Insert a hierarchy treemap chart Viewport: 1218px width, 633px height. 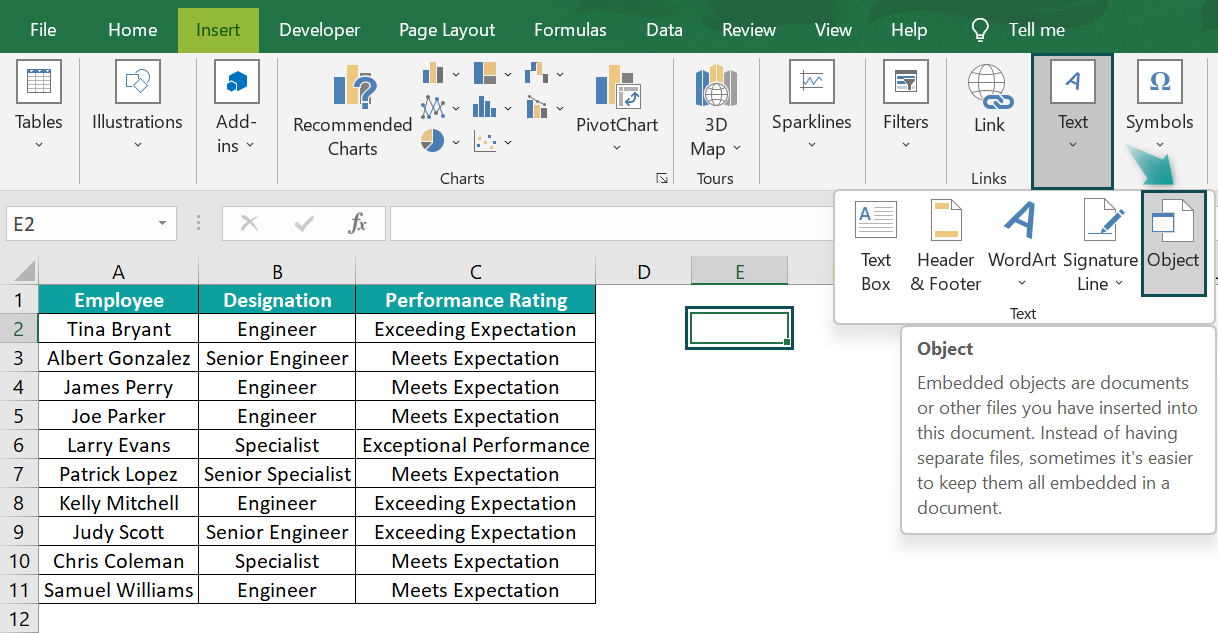[x=485, y=73]
